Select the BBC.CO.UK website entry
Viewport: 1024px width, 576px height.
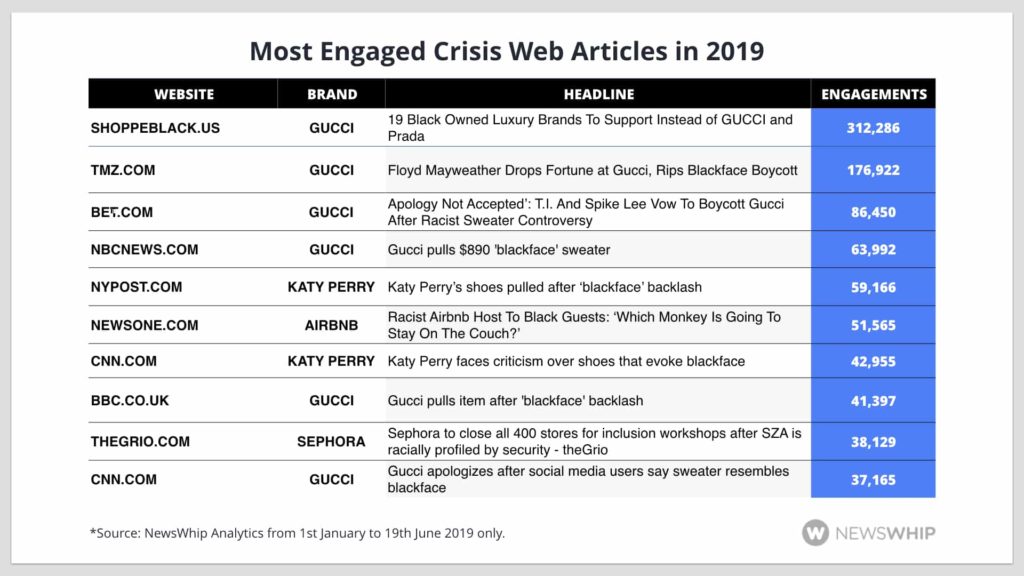pyautogui.click(x=130, y=401)
